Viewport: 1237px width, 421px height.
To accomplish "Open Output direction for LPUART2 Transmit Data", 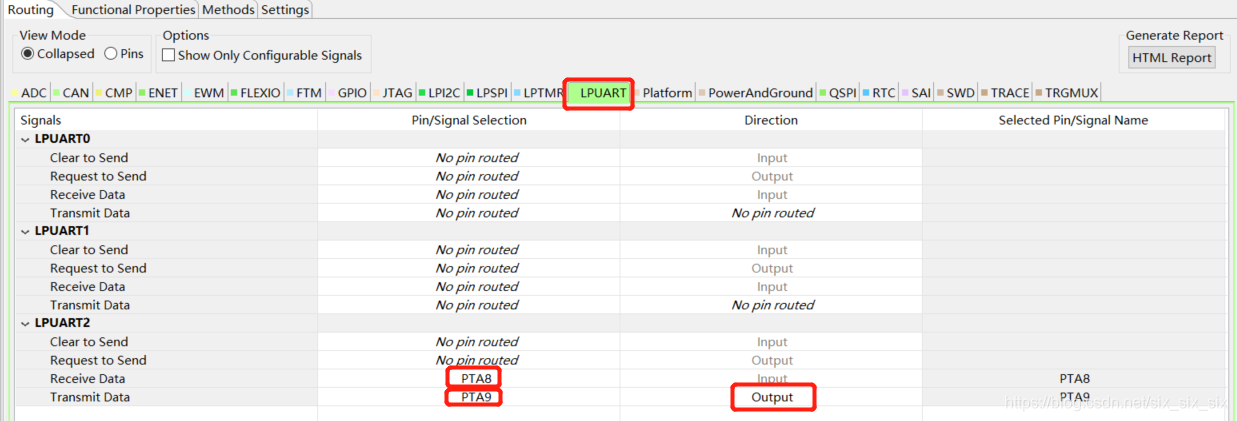I will click(772, 397).
